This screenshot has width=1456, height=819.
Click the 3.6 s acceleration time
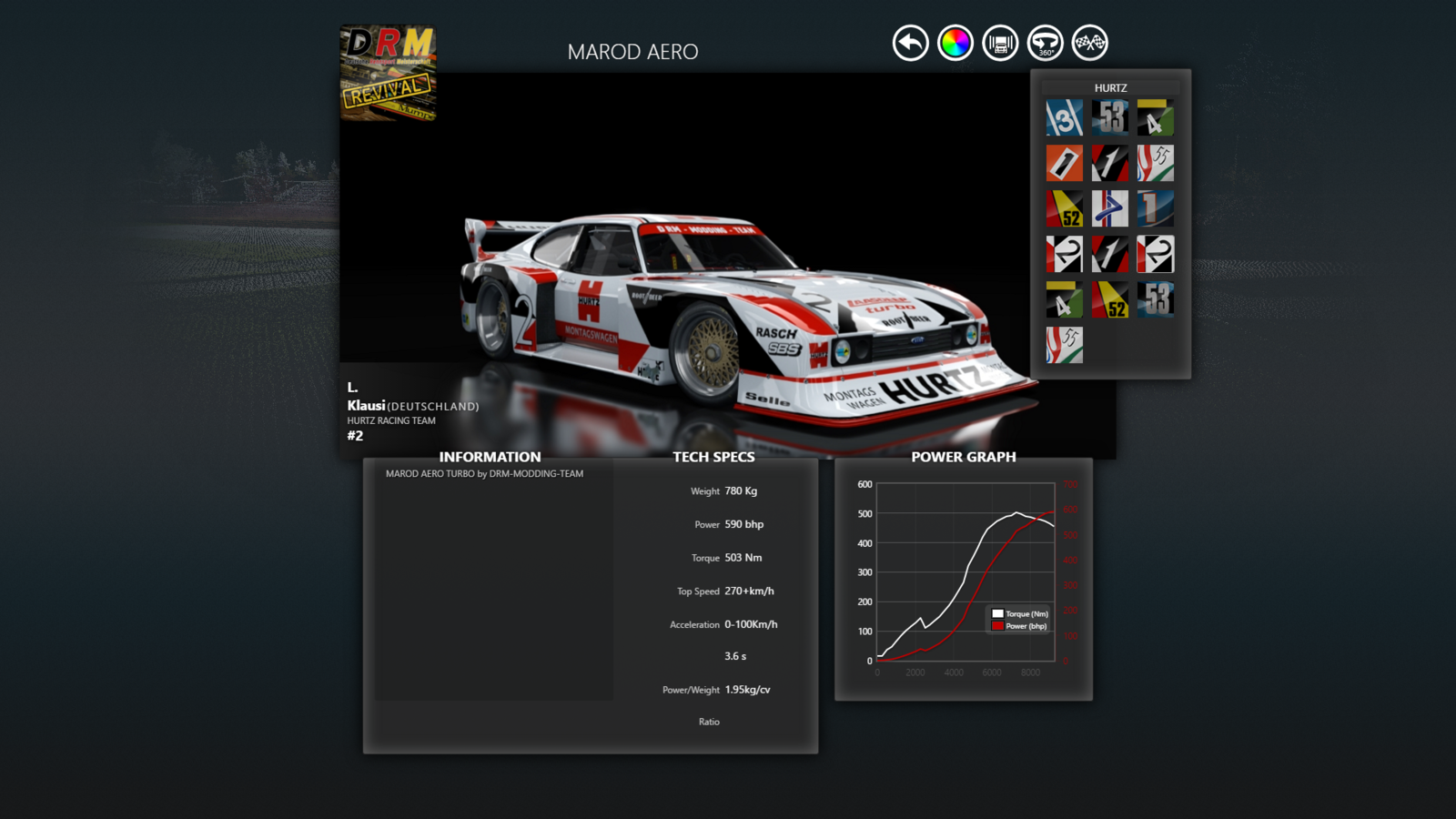(x=735, y=656)
